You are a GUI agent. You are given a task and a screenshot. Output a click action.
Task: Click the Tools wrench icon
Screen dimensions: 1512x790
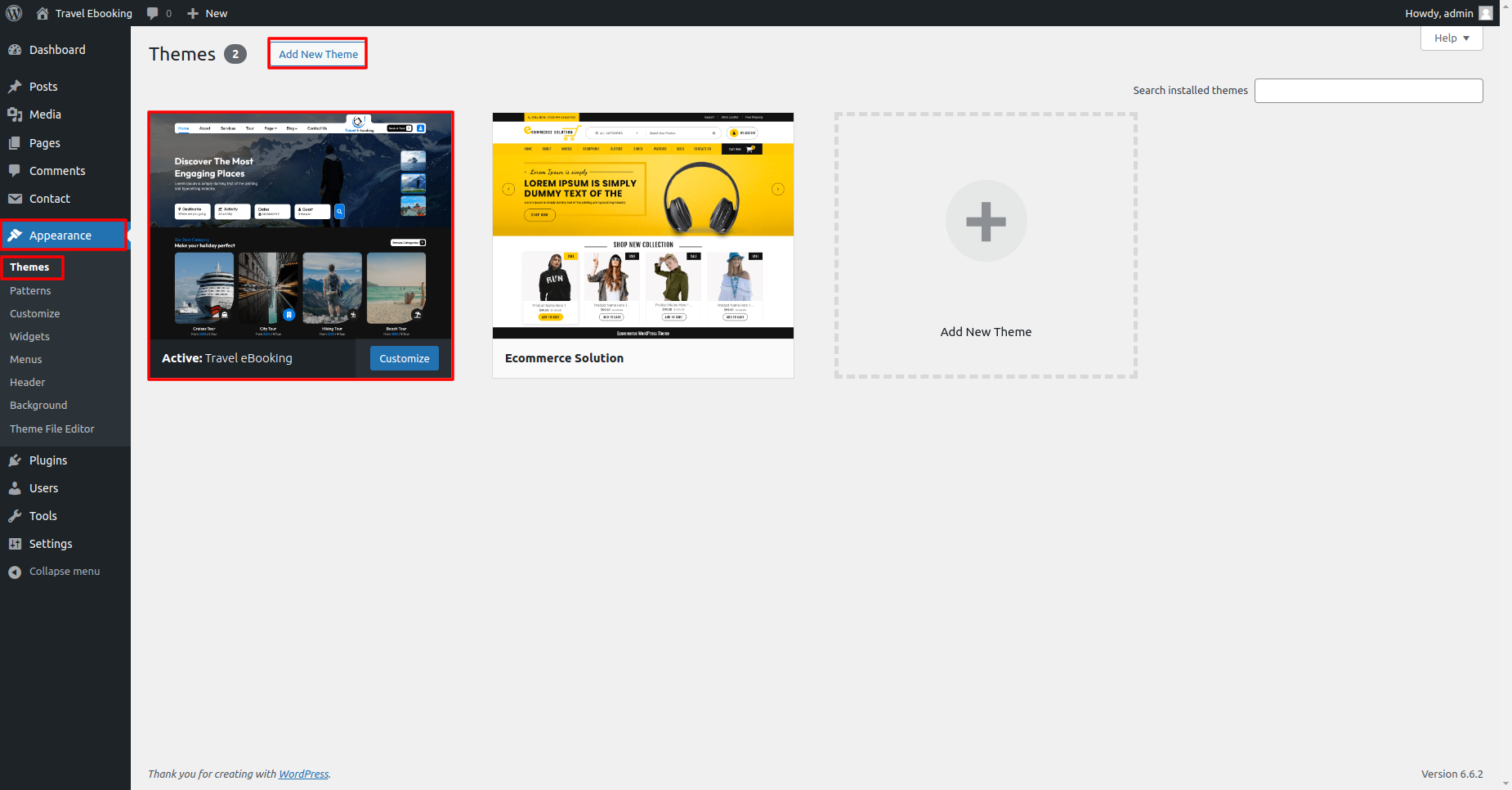coord(15,516)
